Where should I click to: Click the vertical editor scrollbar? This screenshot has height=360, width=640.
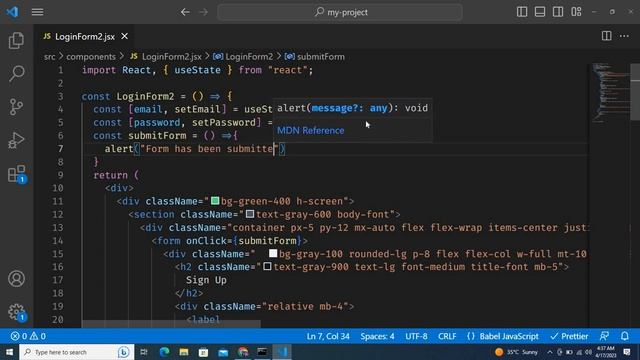[x=635, y=92]
